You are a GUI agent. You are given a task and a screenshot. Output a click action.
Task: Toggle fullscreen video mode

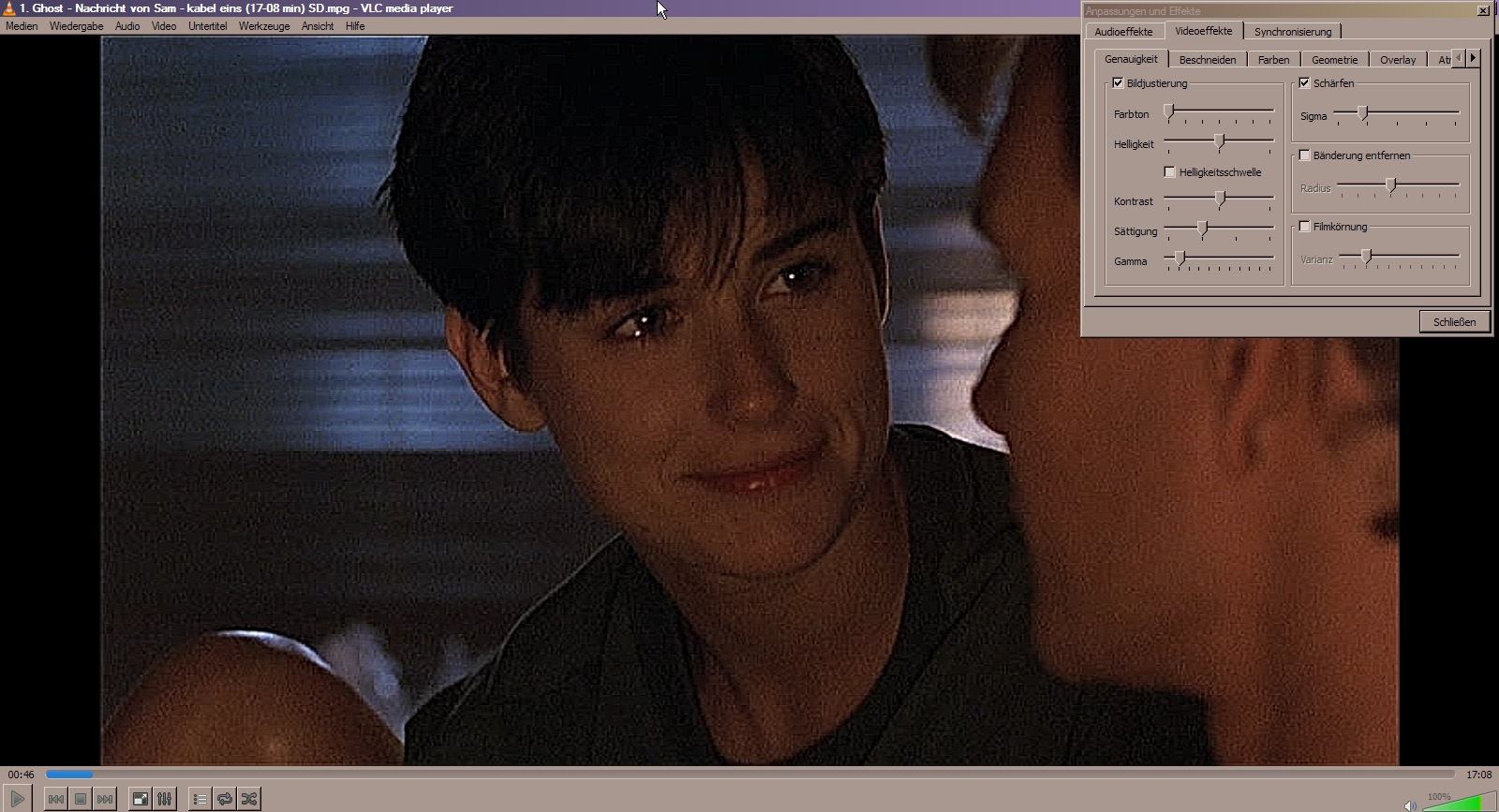click(x=140, y=799)
